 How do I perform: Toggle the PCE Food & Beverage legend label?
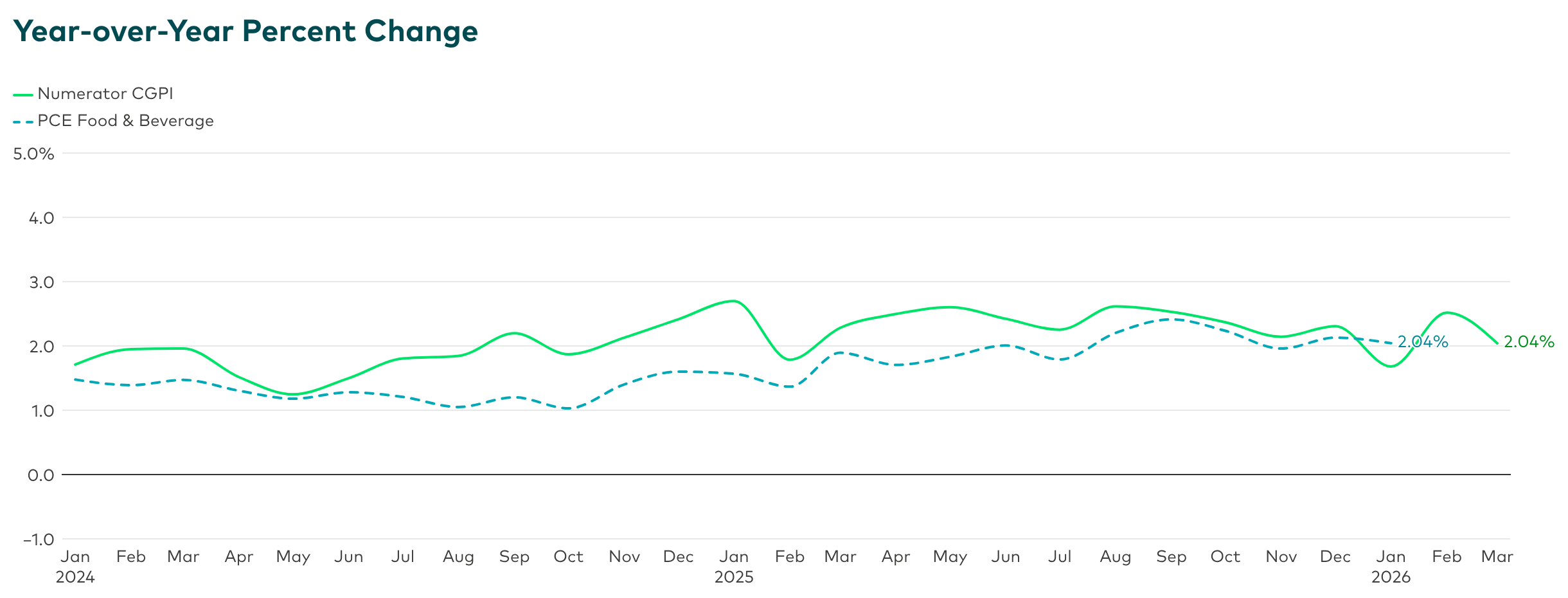[125, 121]
